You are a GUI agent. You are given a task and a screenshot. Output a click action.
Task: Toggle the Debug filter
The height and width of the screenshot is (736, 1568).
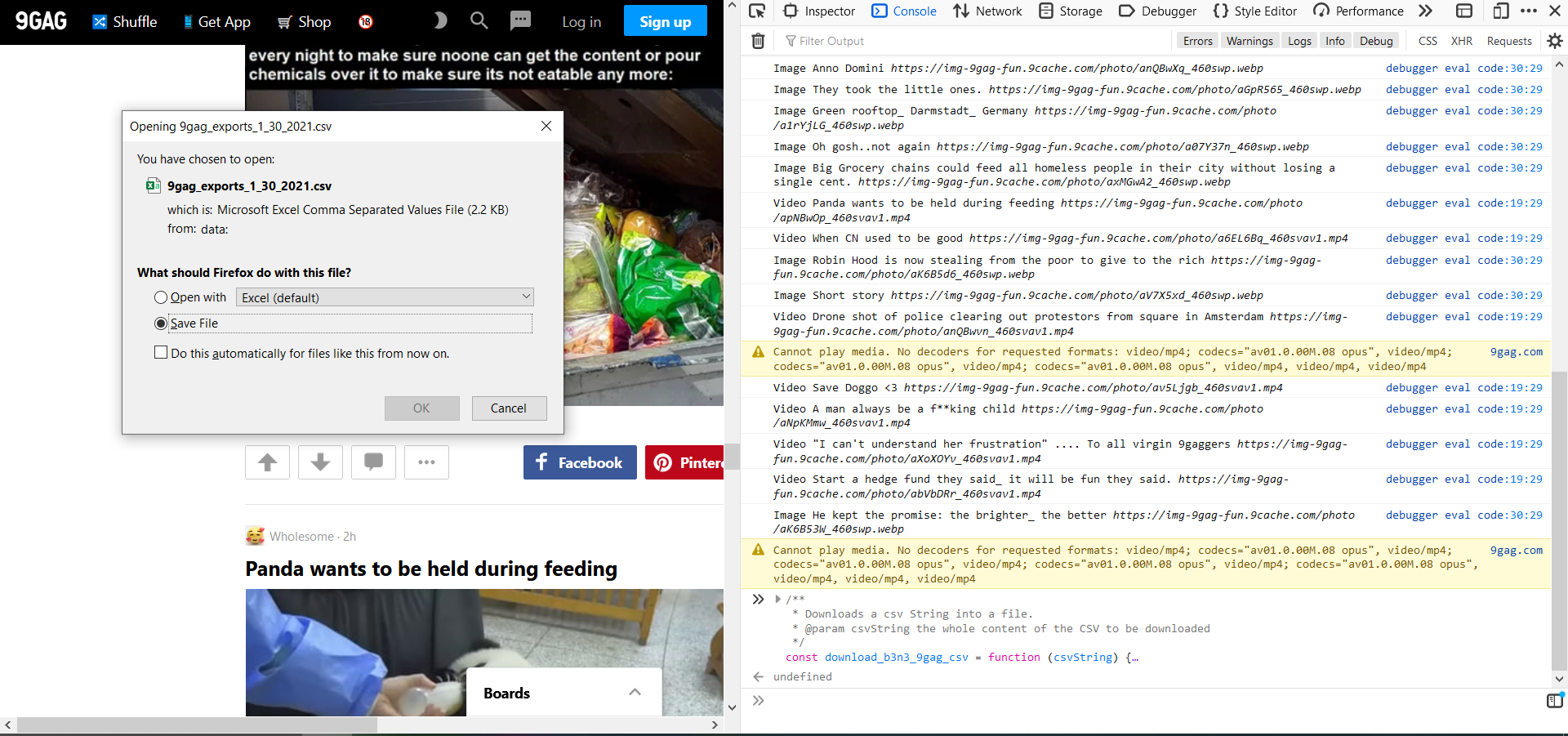coord(1376,41)
